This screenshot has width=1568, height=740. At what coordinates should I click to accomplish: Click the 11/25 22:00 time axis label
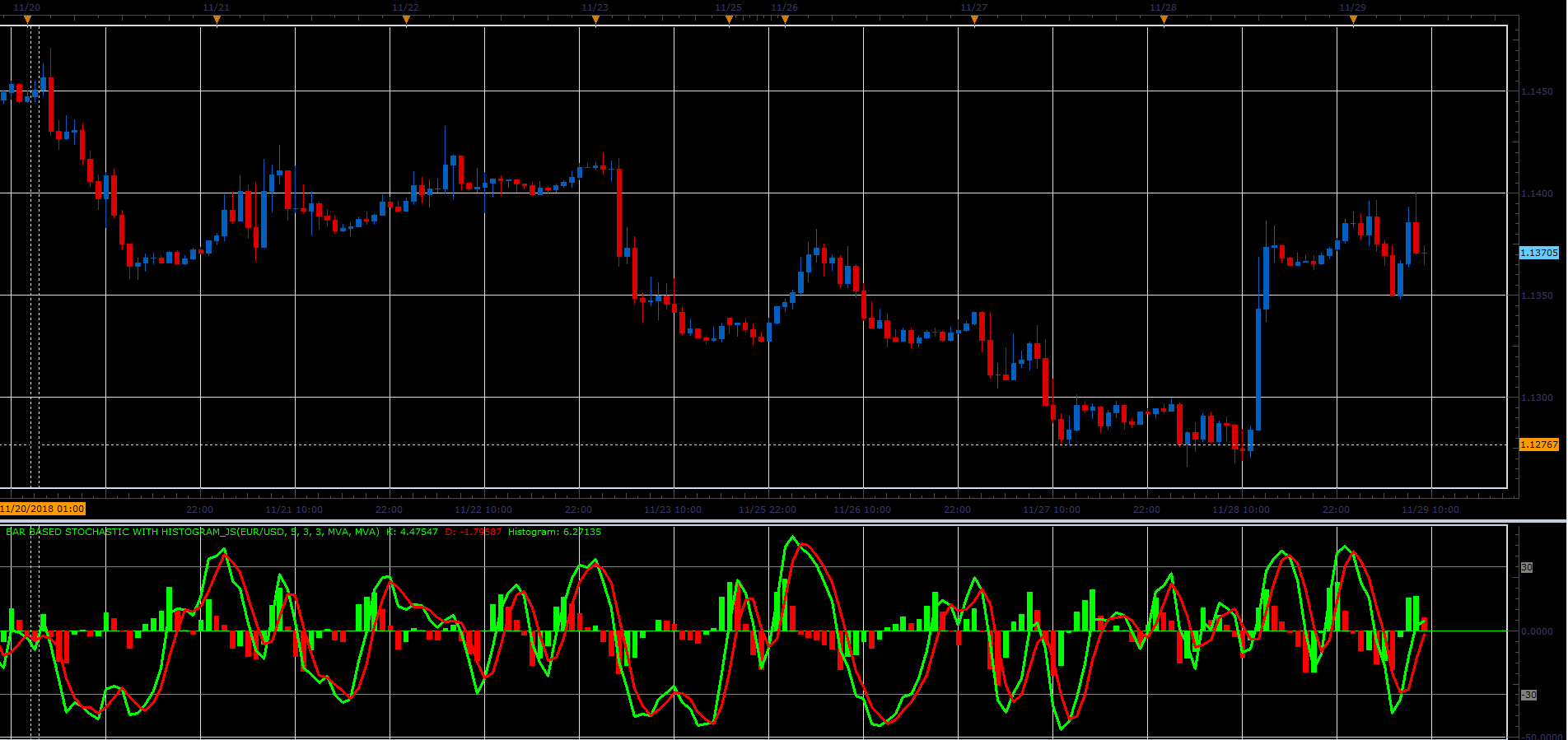(768, 510)
